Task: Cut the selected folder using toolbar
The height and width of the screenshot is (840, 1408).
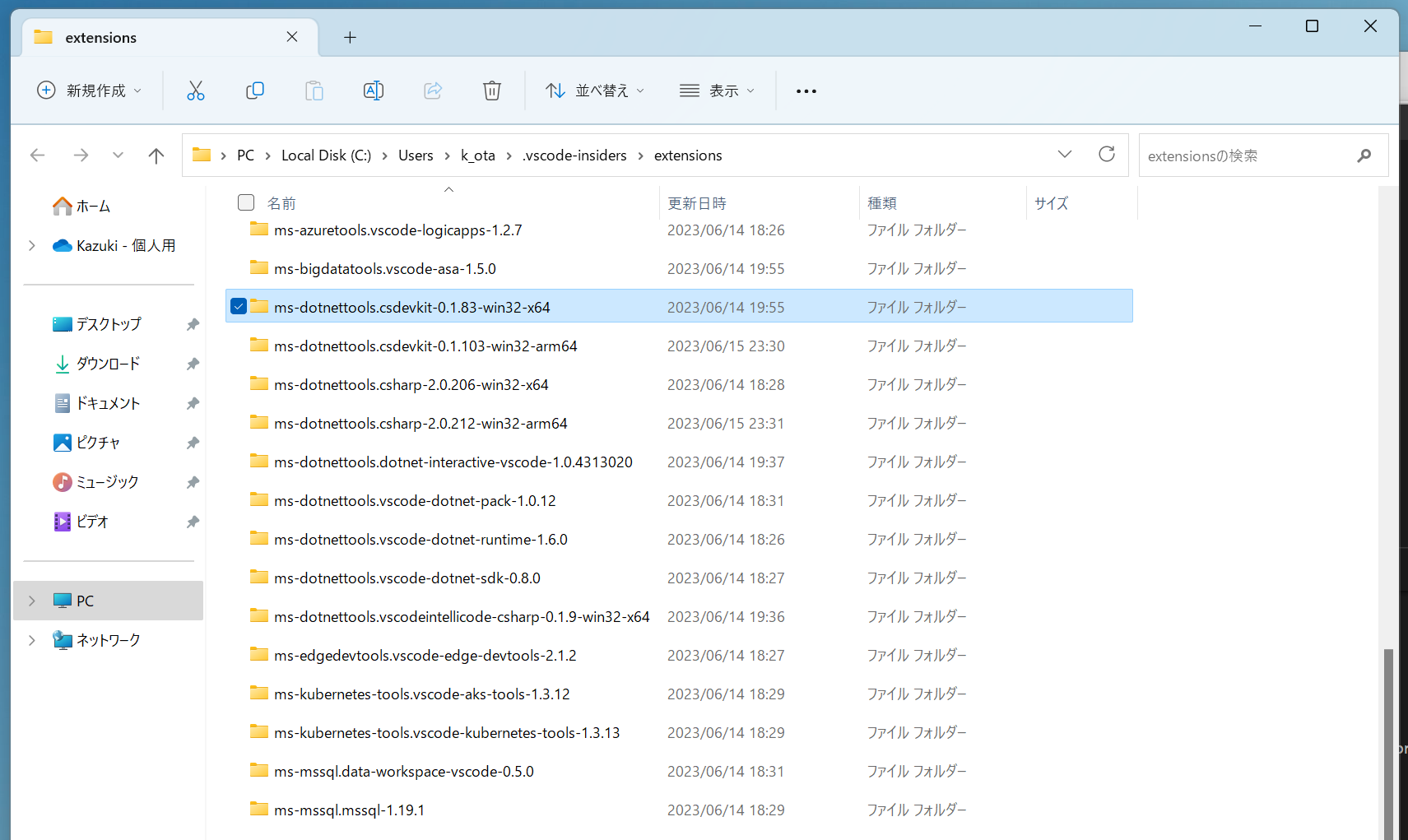Action: point(195,90)
